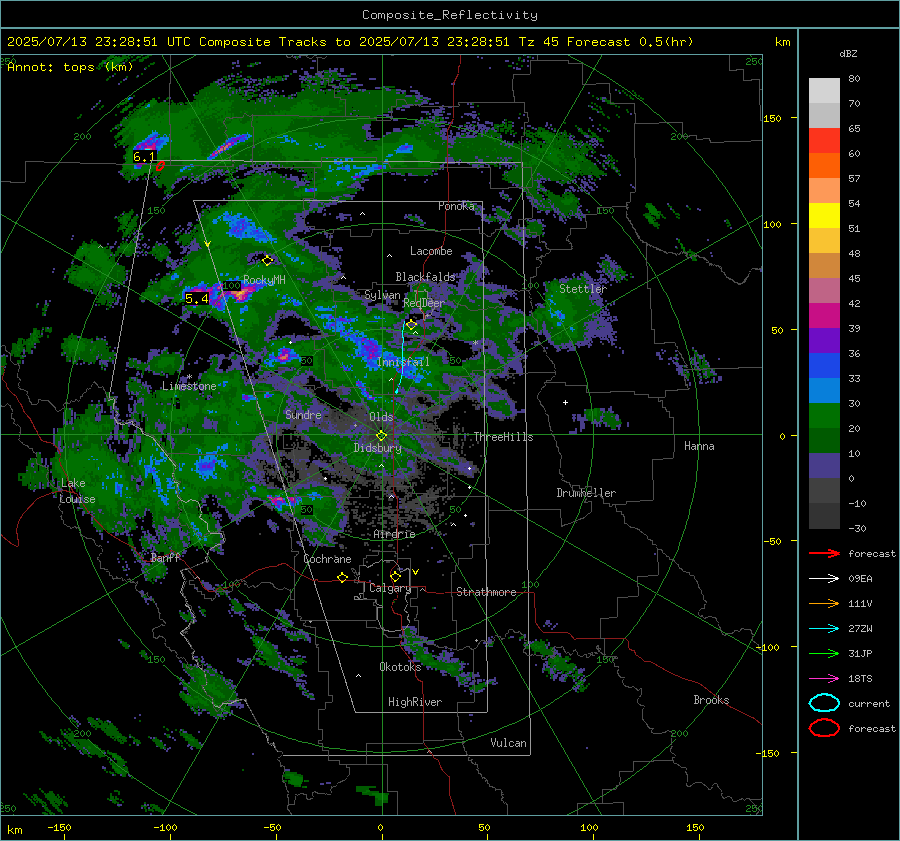Click the red swatch in the dBZ legend
The height and width of the screenshot is (841, 900).
click(824, 141)
